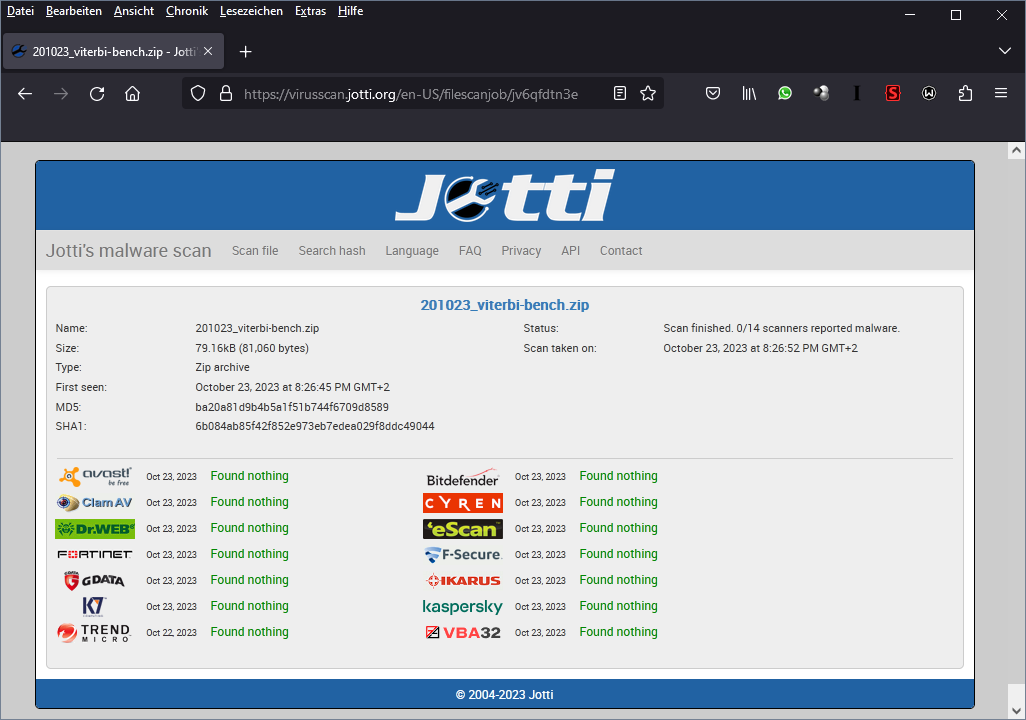Click the Jotti logo banner
Image resolution: width=1026 pixels, height=720 pixels.
504,195
